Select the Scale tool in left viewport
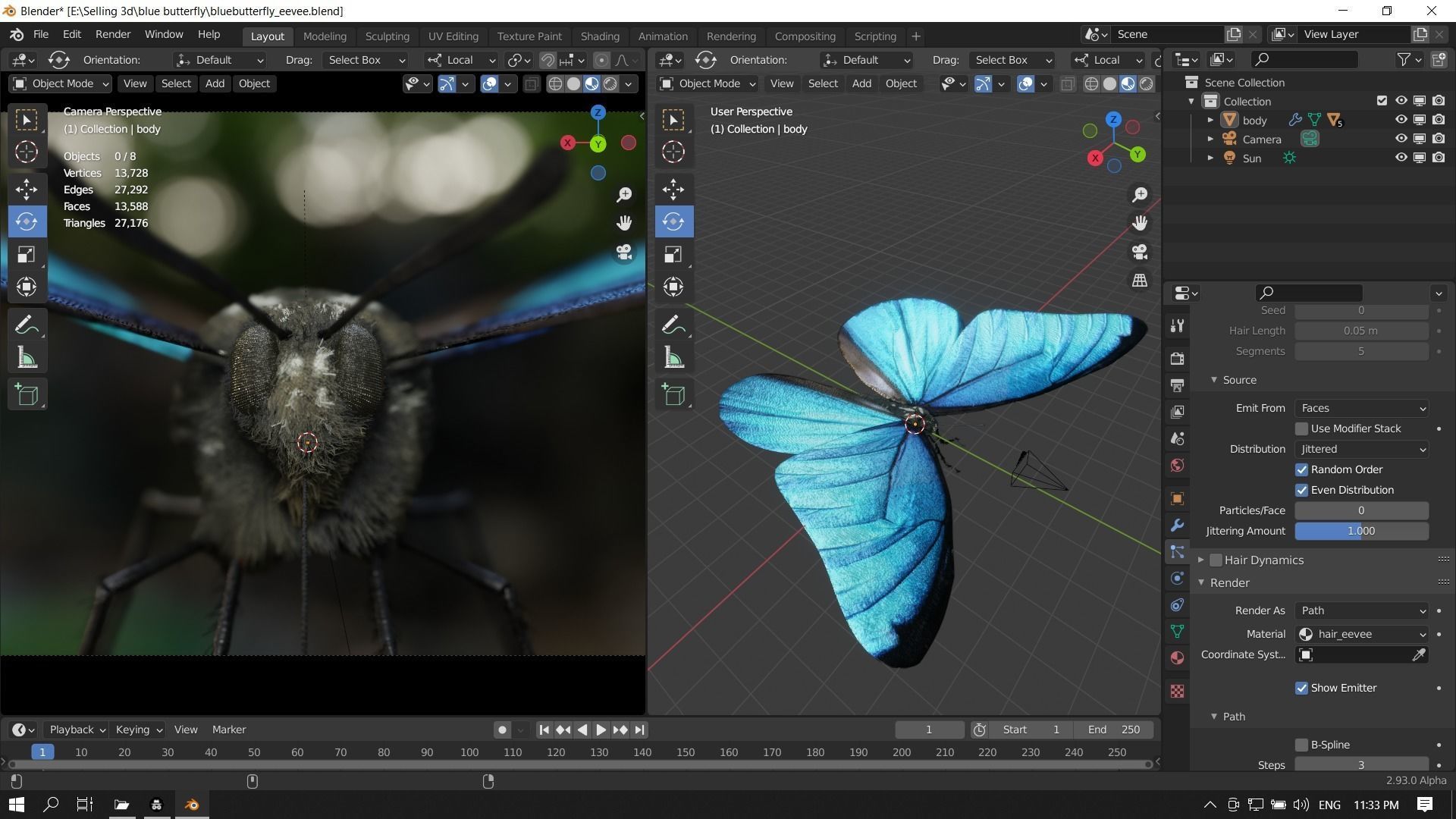 coord(27,254)
